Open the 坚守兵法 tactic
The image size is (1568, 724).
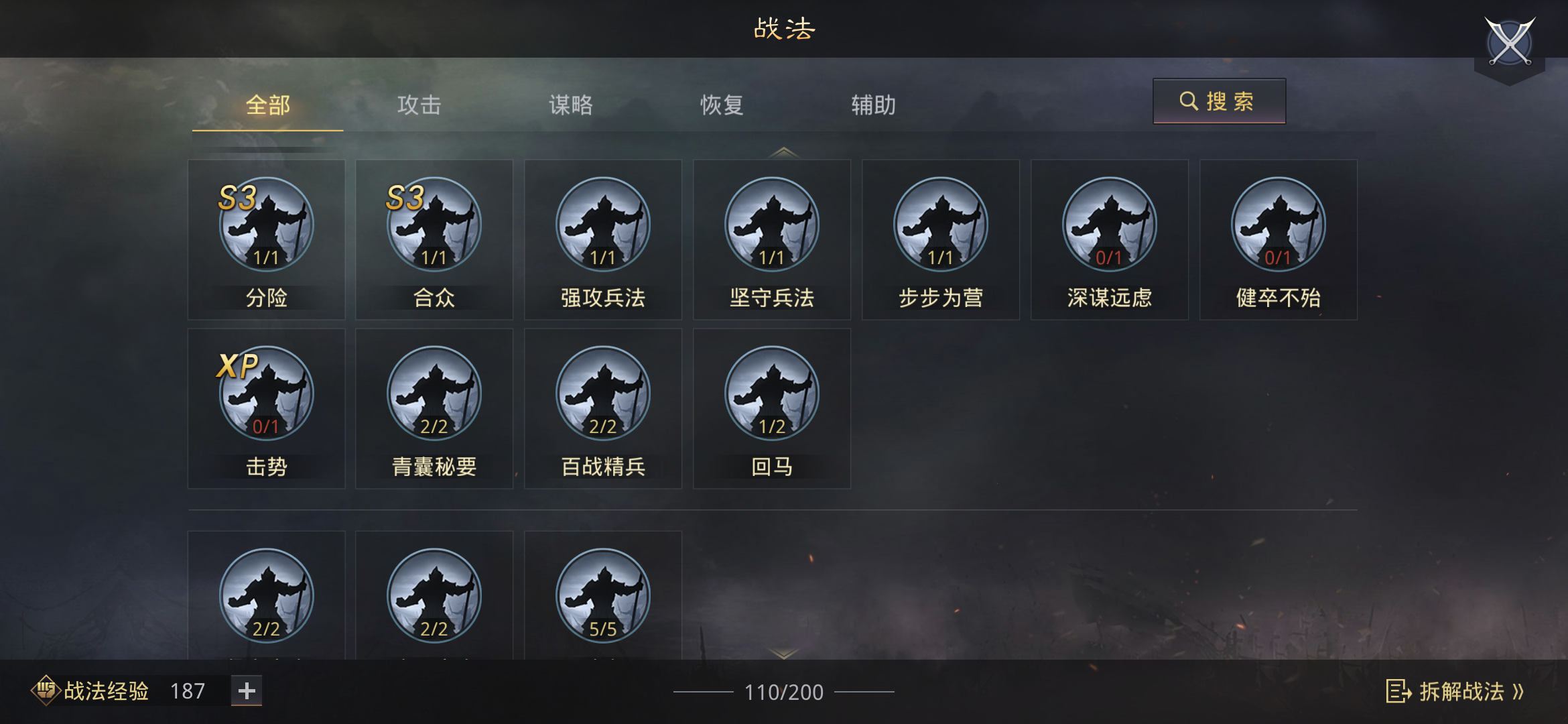pyautogui.click(x=772, y=239)
